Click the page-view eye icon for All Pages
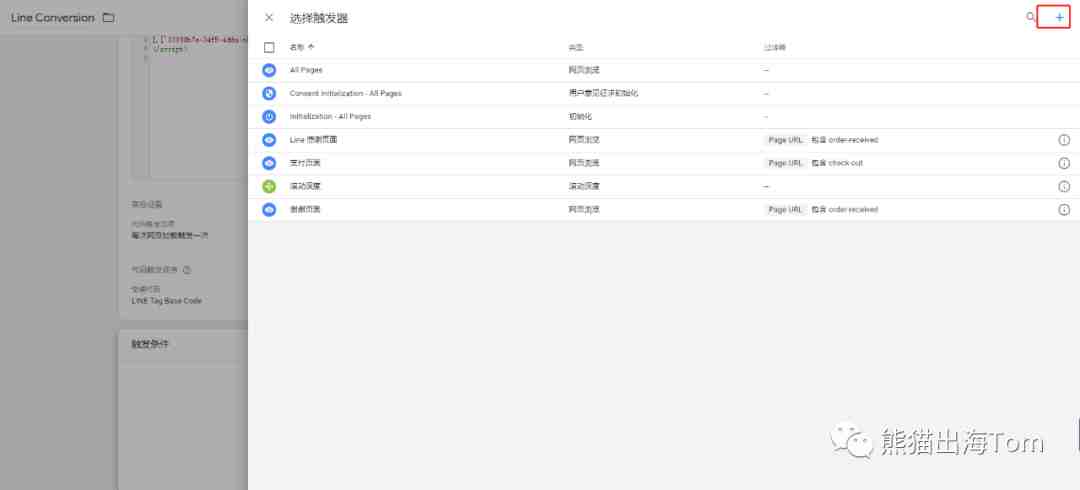This screenshot has width=1080, height=490. 269,70
